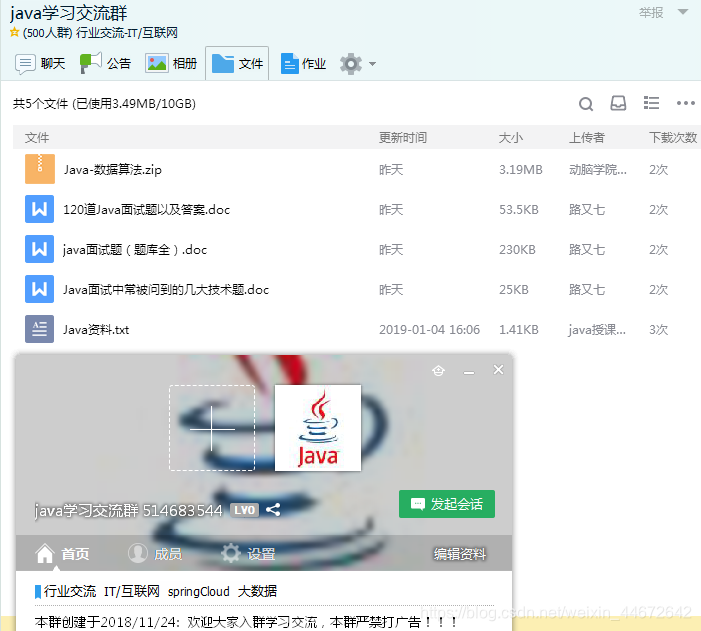The image size is (701, 631).
Task: Click the 行业交流 tag in profile card
Action: [70, 591]
